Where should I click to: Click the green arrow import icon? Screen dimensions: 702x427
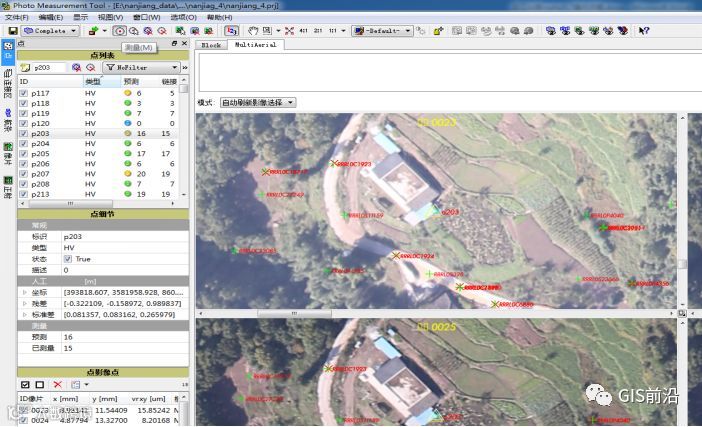coord(93,31)
